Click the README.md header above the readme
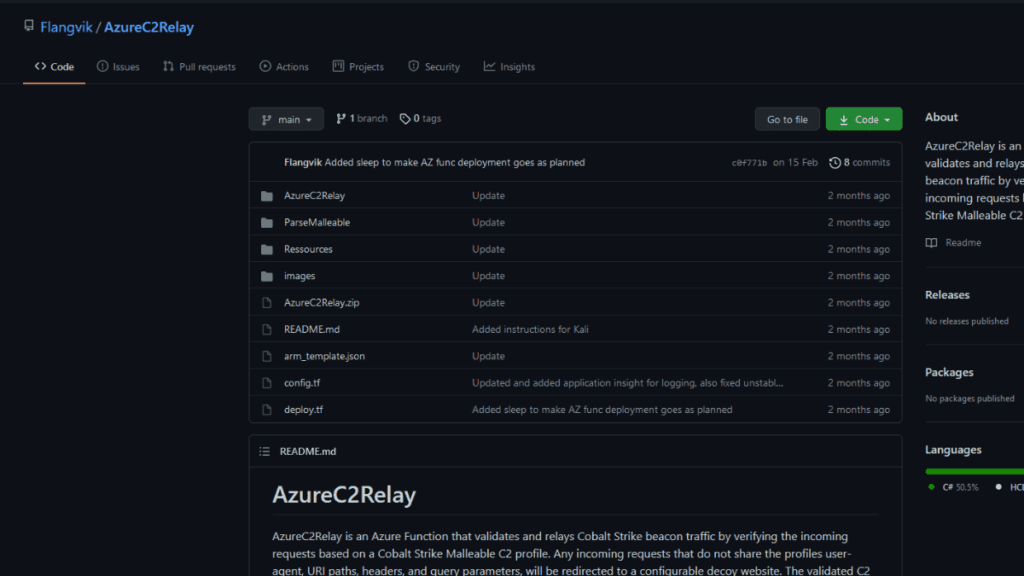 308,451
